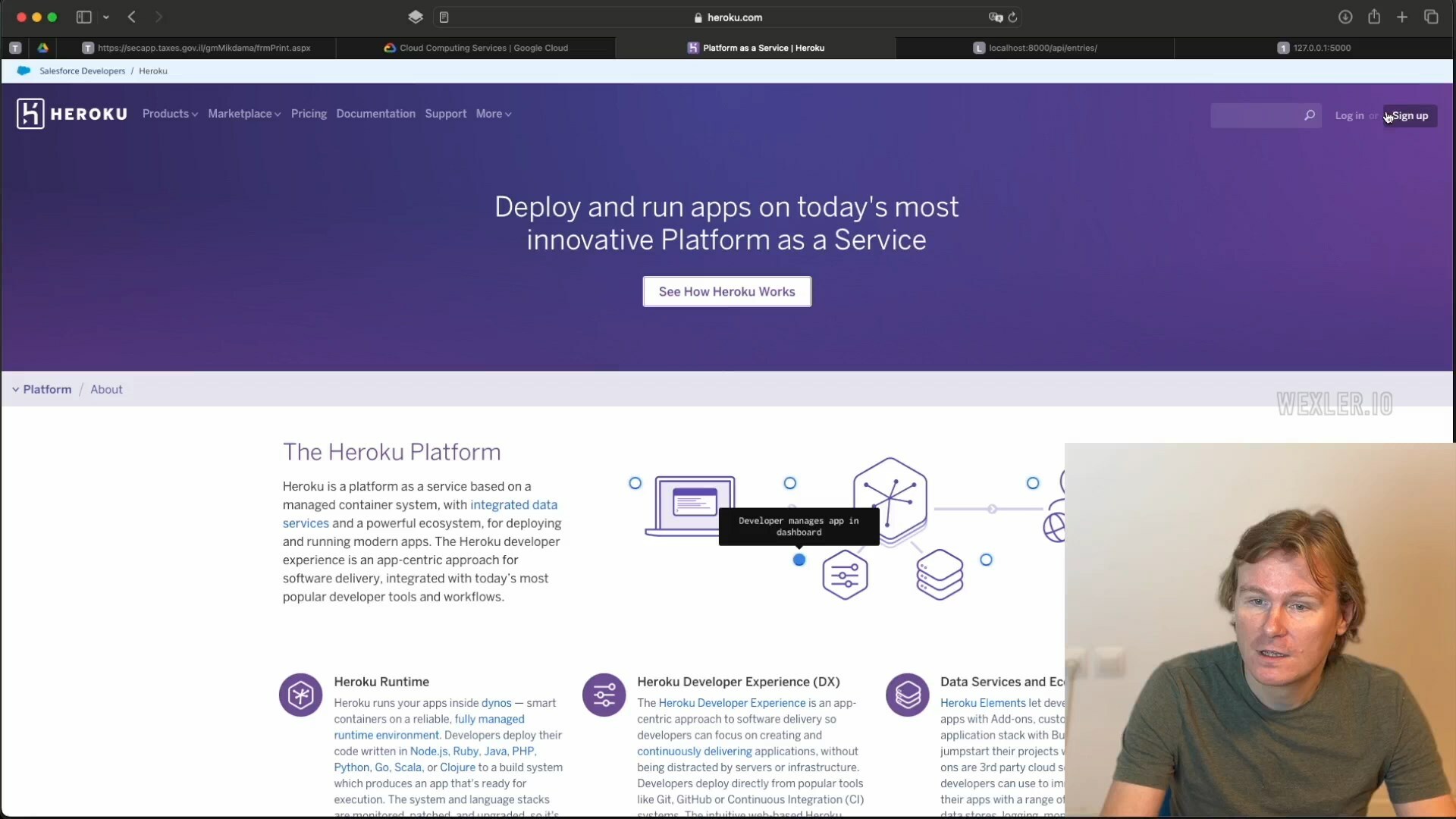Open the Heroku Elements link
The width and height of the screenshot is (1456, 819).
983,703
